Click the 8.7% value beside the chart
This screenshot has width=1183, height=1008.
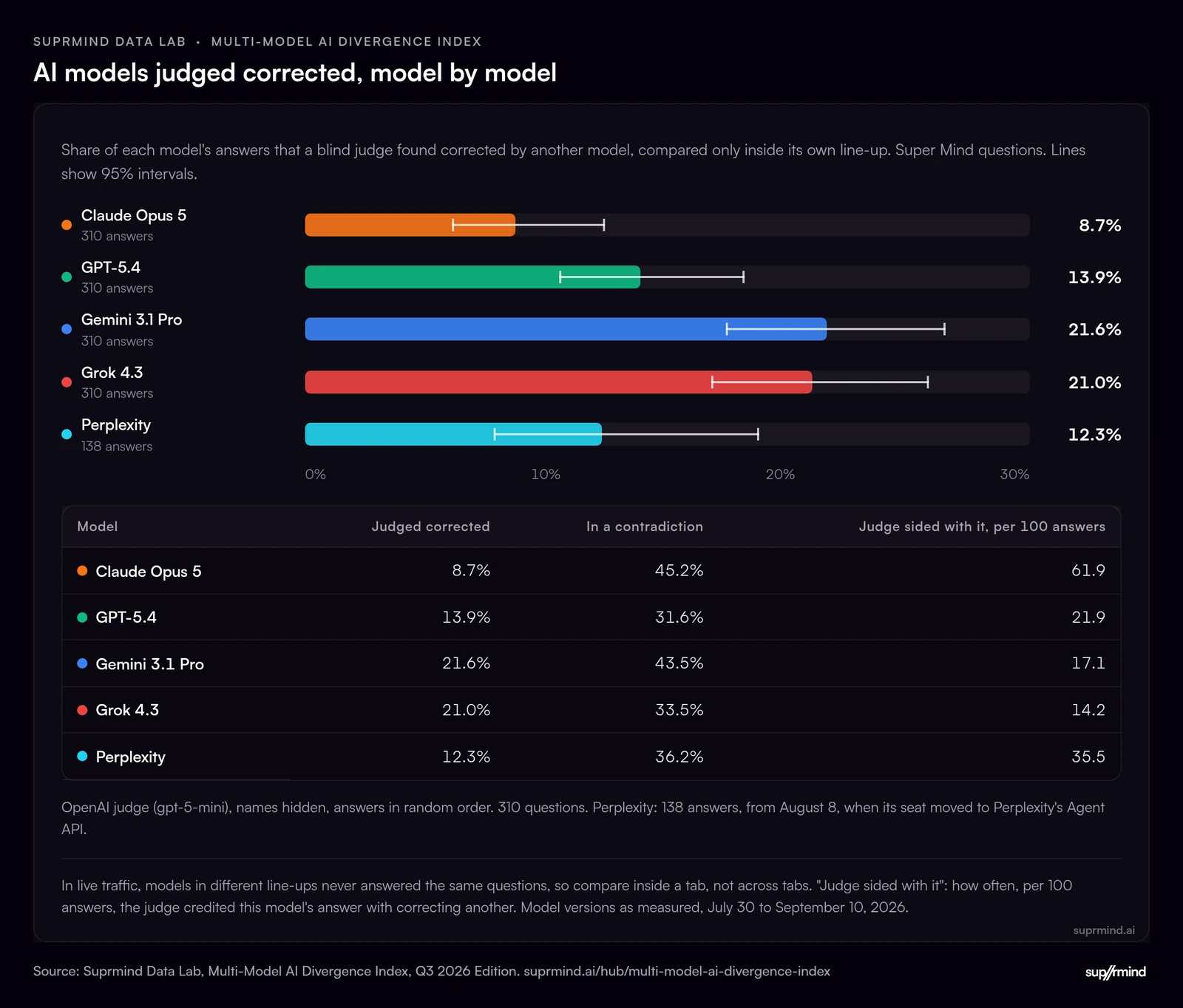tap(1099, 226)
